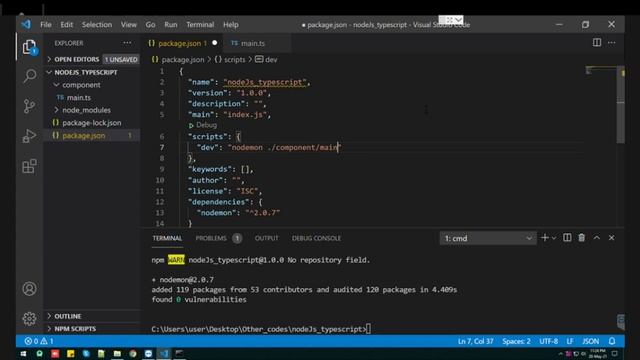Open the Run menu
This screenshot has height=360, width=640.
click(x=171, y=24)
